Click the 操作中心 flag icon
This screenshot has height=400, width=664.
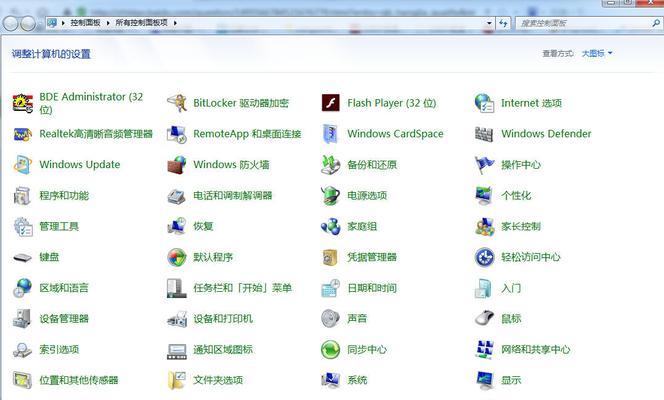[484, 165]
